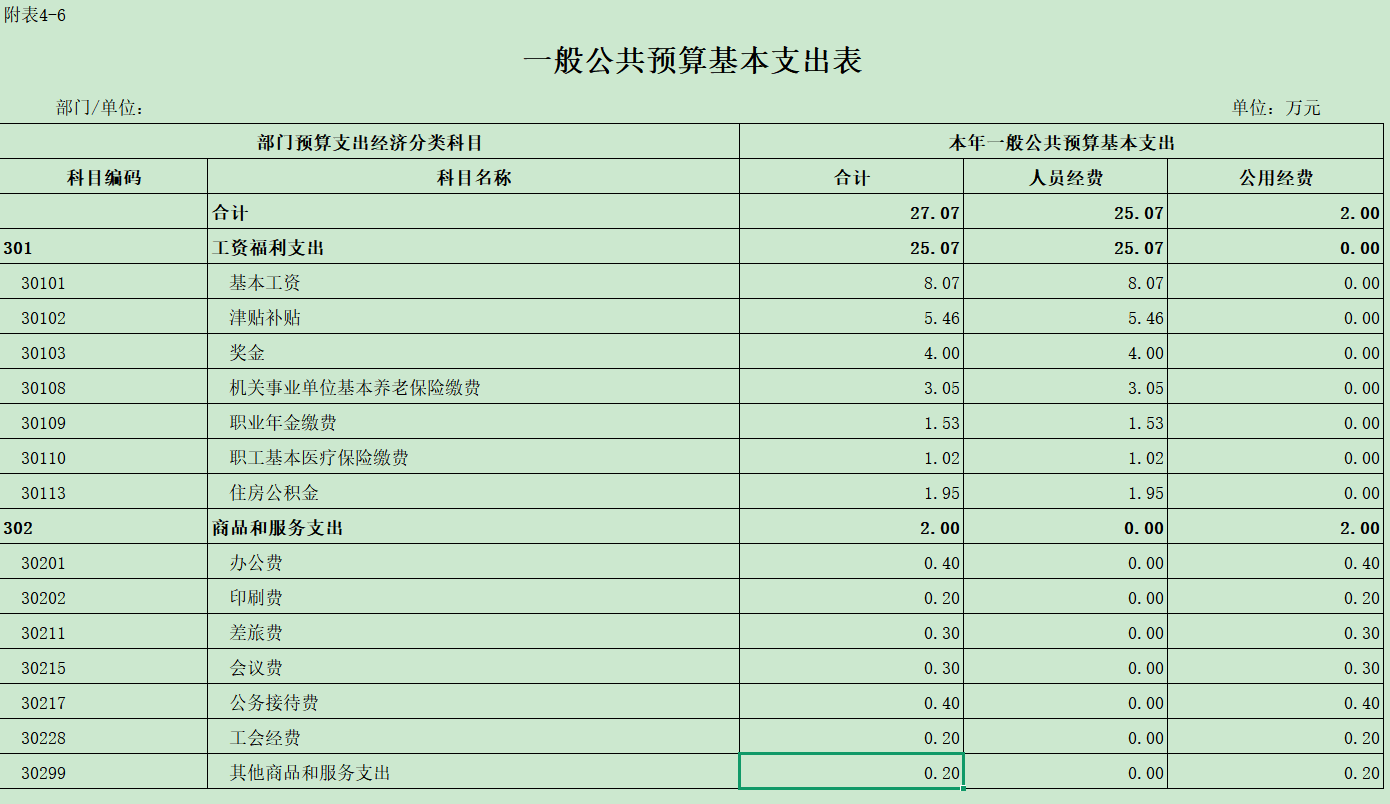Select 2.00 in the 合计 row 公用经费 column
The height and width of the screenshot is (804, 1390).
[1276, 212]
